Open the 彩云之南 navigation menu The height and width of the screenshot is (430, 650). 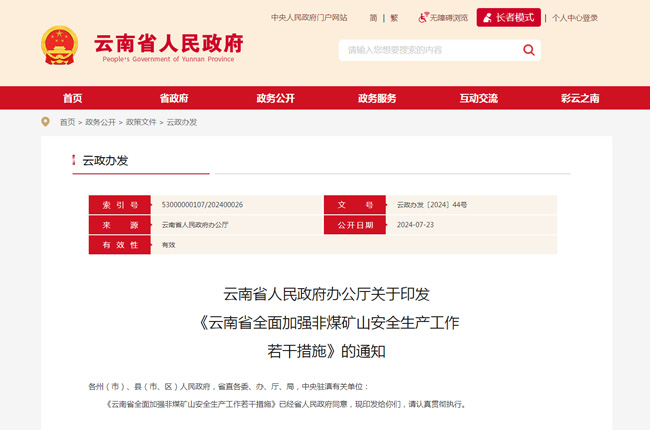pos(579,98)
